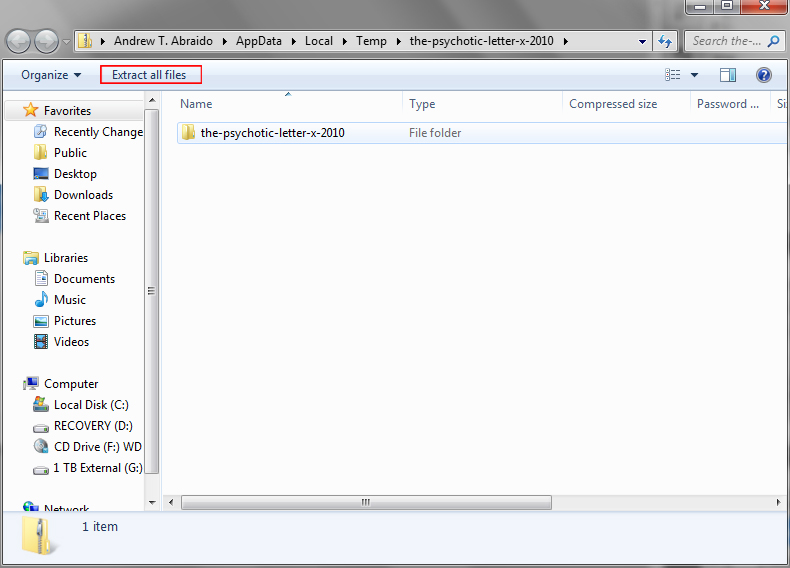Screen dimensions: 790x568
Task: Open Local Disk (C:) in sidebar
Action: [x=91, y=405]
